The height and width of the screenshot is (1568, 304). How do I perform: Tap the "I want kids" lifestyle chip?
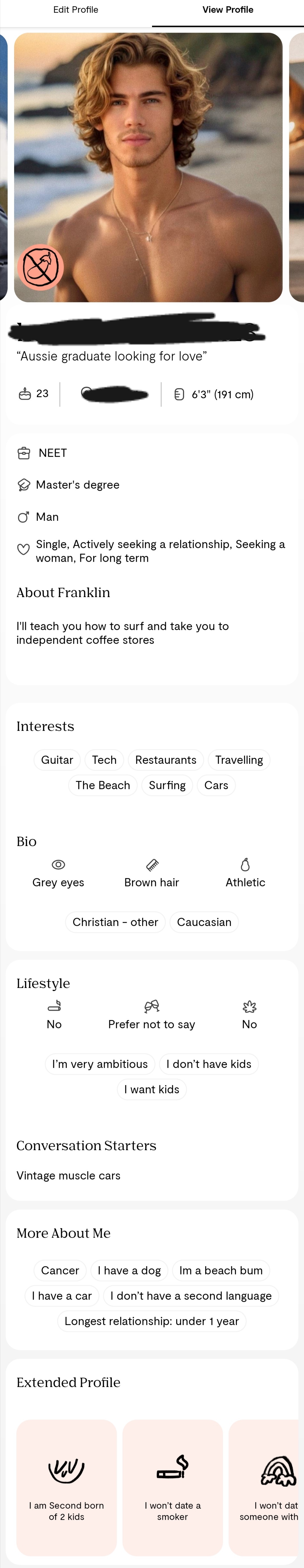pyautogui.click(x=152, y=1090)
